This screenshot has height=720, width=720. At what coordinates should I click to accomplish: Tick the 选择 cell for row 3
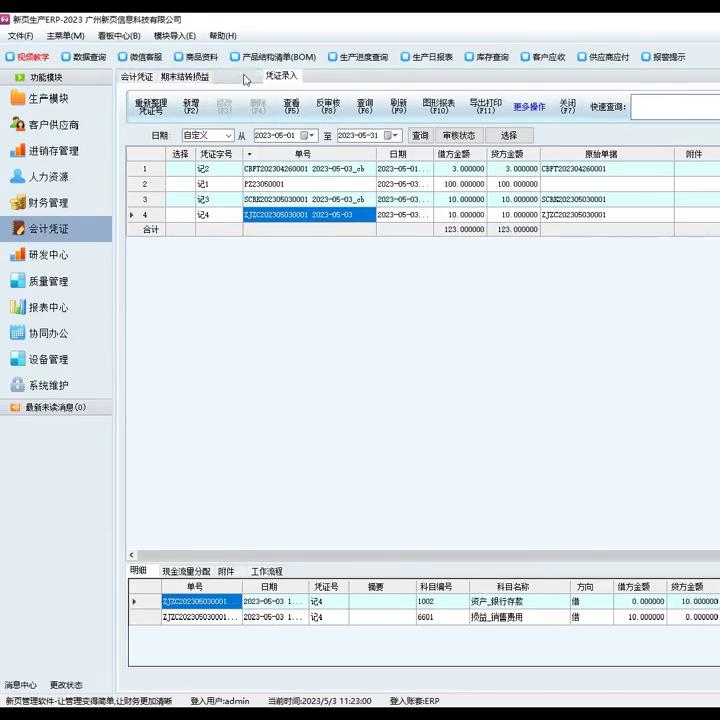tap(180, 199)
